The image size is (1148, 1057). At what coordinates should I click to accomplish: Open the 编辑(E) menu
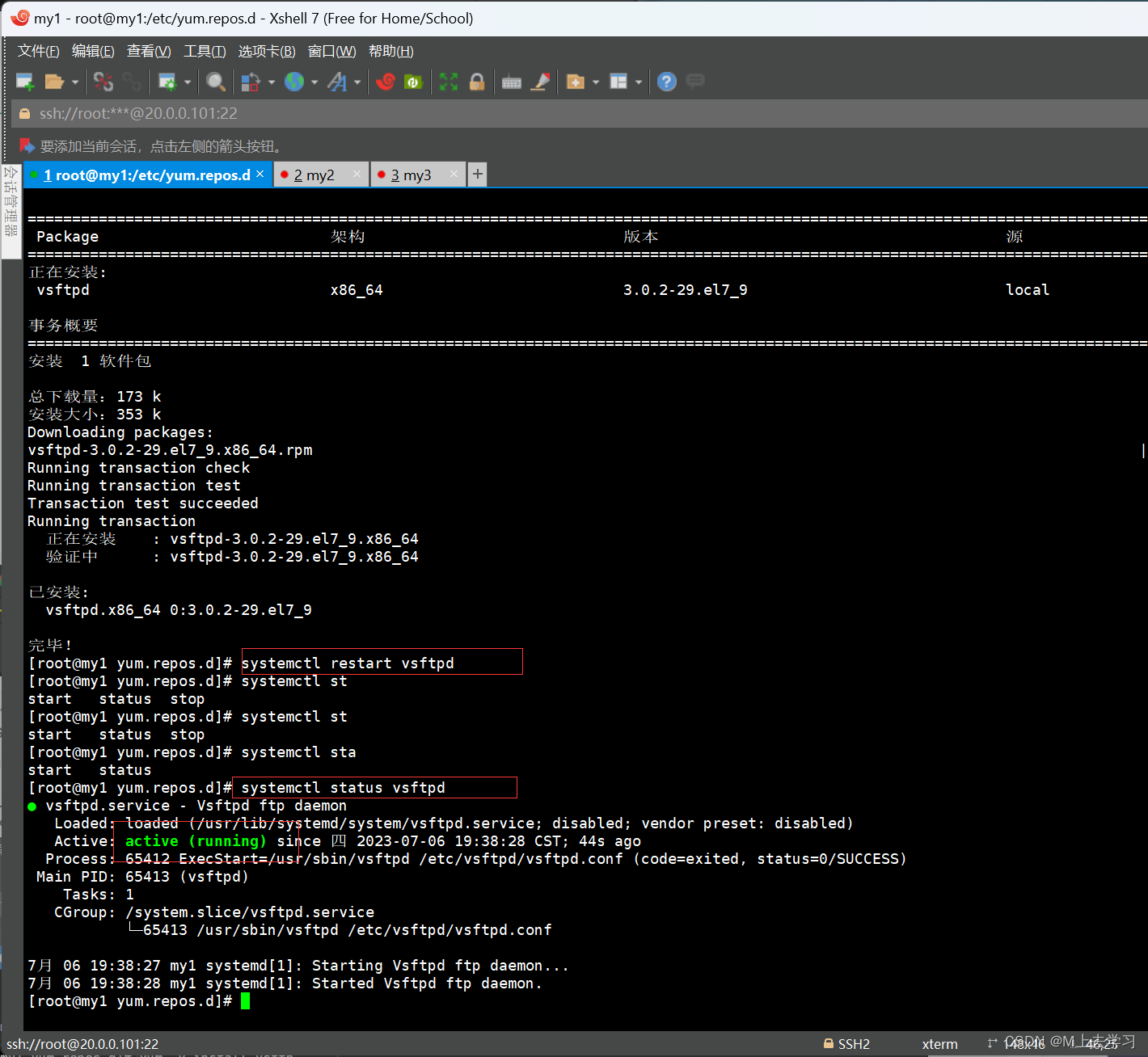[x=93, y=51]
